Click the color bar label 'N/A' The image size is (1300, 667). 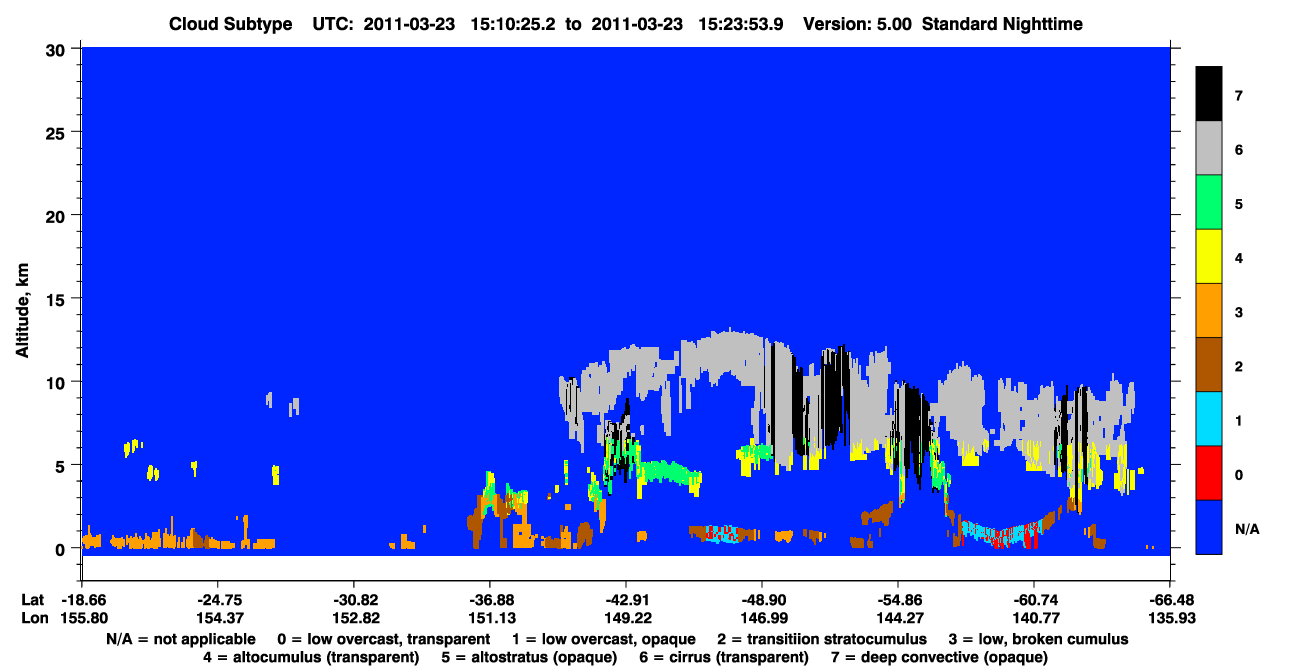(x=1247, y=528)
